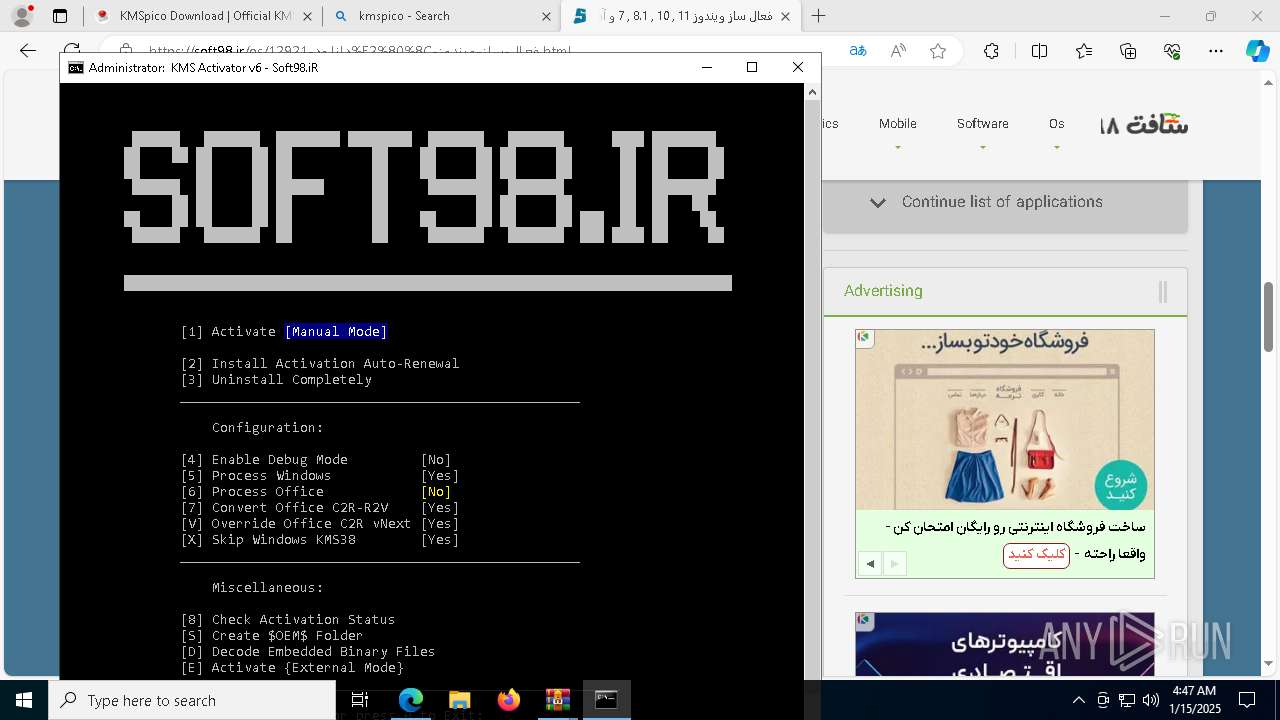Click [E] Activate External Mode line
1280x720 pixels.
tap(292, 668)
